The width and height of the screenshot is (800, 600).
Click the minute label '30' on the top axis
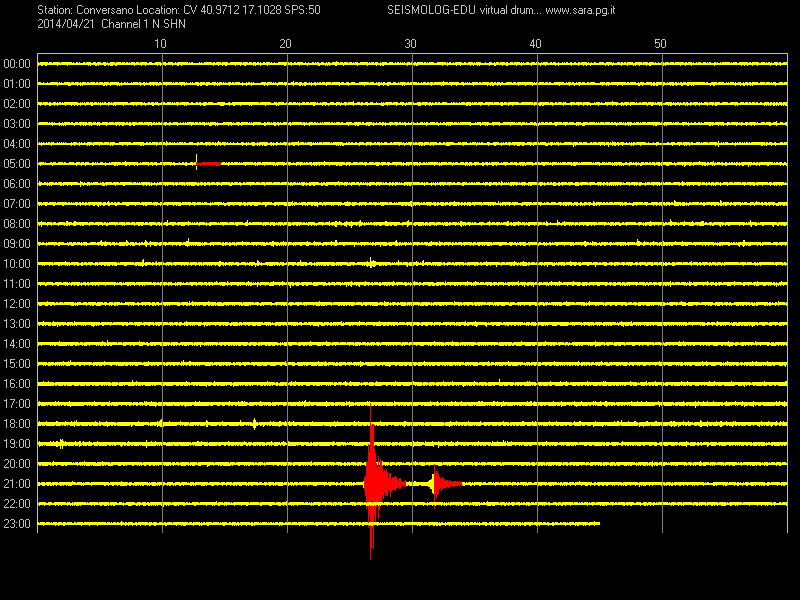[x=410, y=44]
